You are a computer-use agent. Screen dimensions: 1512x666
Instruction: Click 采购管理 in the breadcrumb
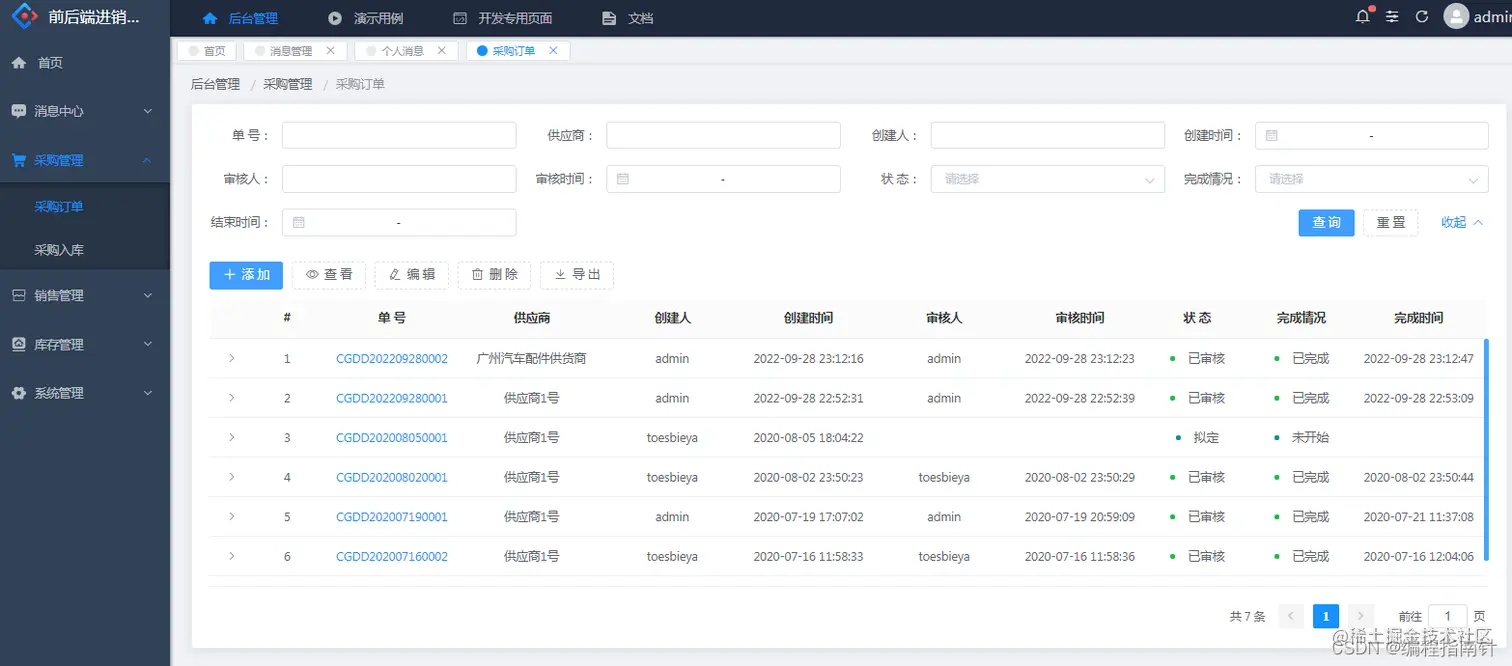click(x=287, y=84)
